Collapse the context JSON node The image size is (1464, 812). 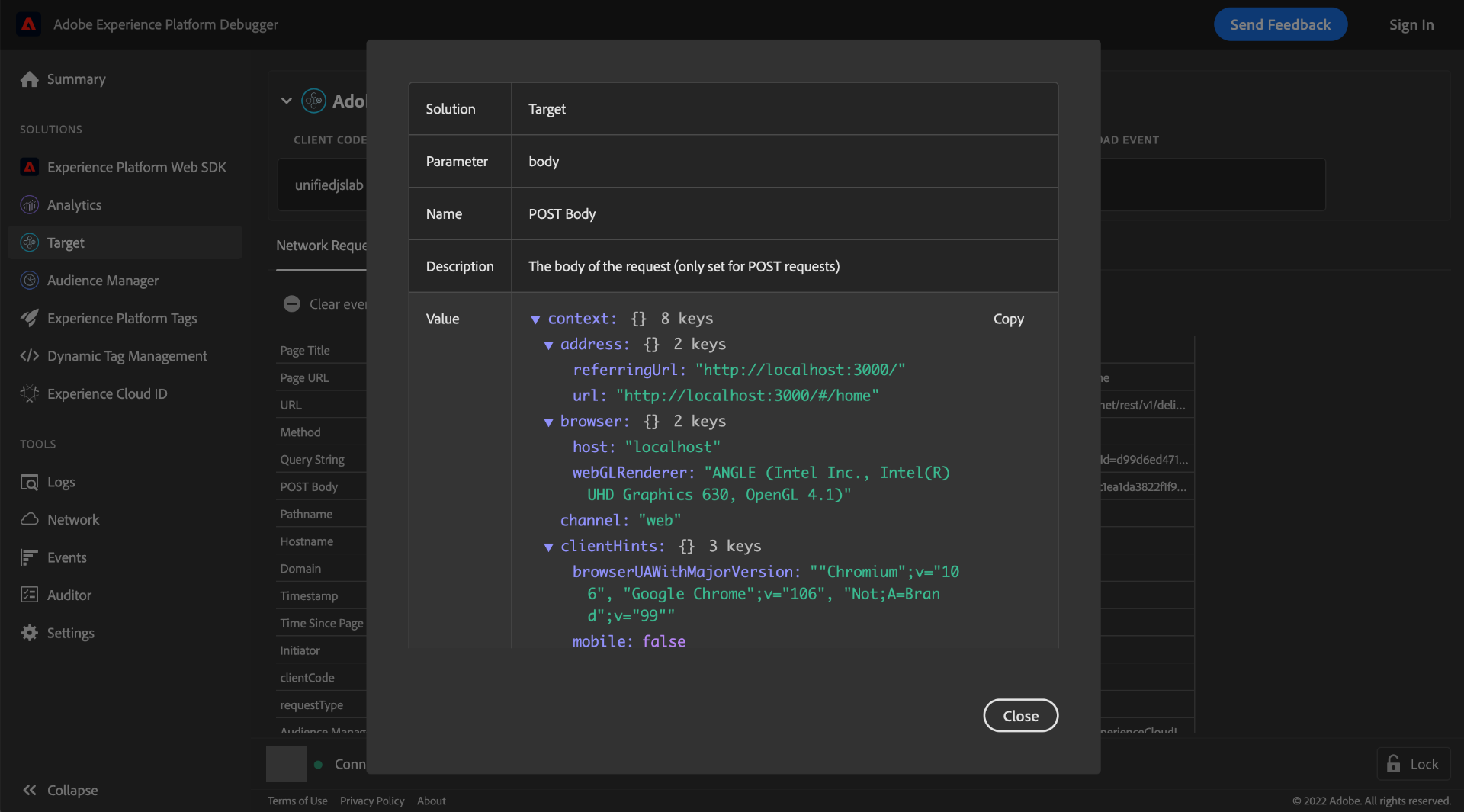(535, 319)
